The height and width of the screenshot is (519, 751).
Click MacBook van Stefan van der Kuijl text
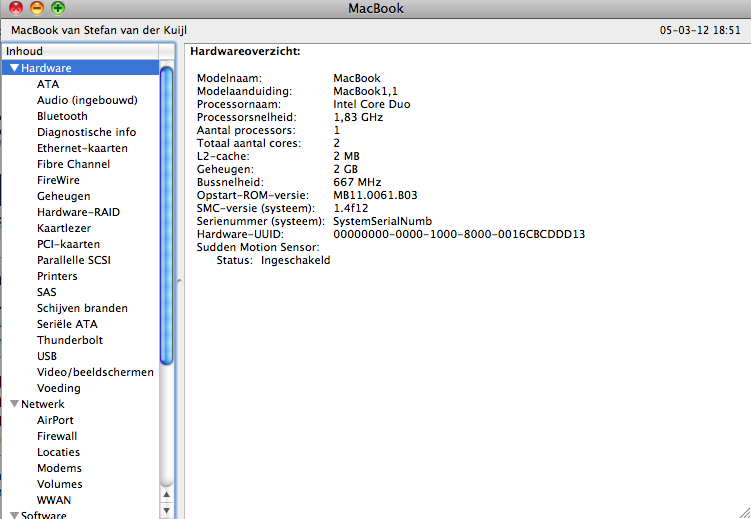click(99, 30)
